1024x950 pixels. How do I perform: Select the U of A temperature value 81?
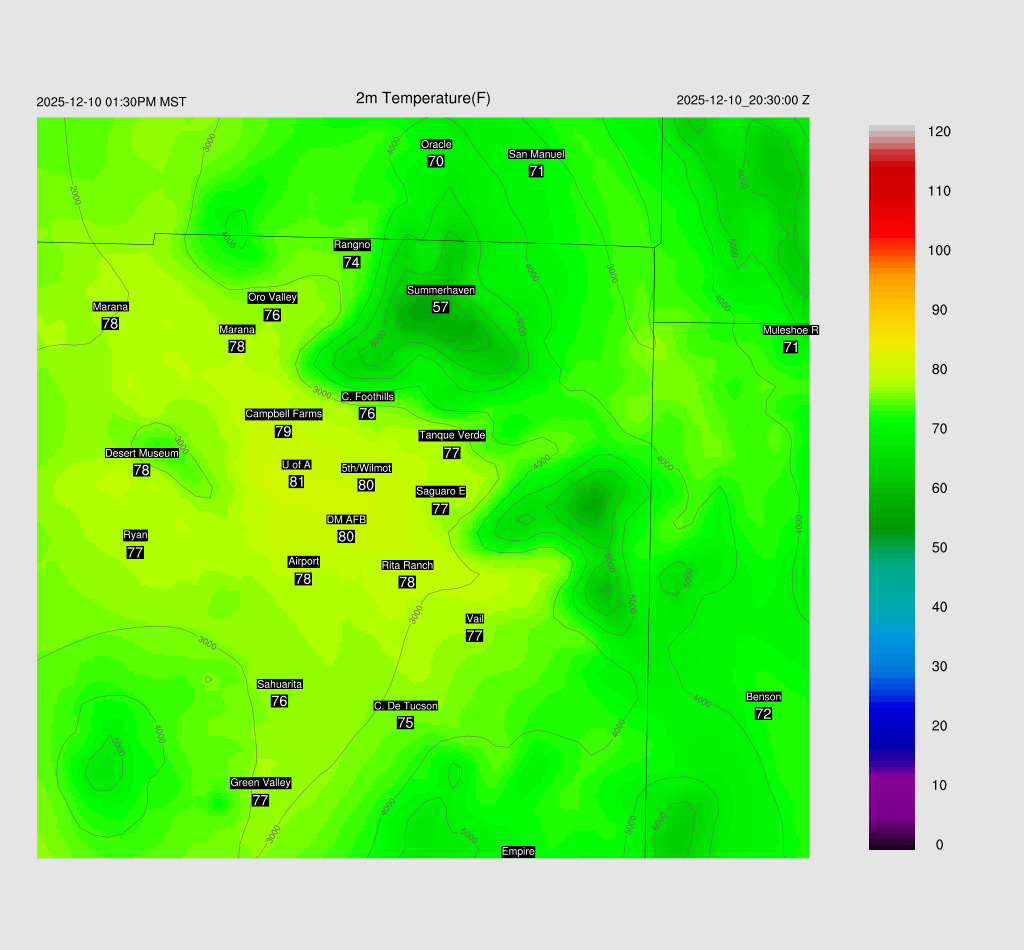(296, 482)
